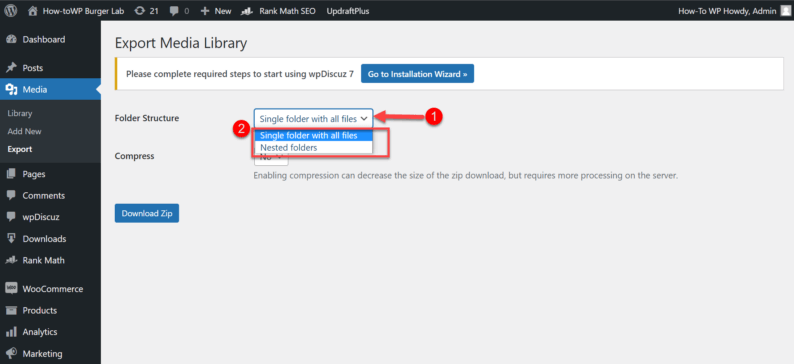Click the Download Zip button
This screenshot has width=794, height=364.
(x=147, y=213)
